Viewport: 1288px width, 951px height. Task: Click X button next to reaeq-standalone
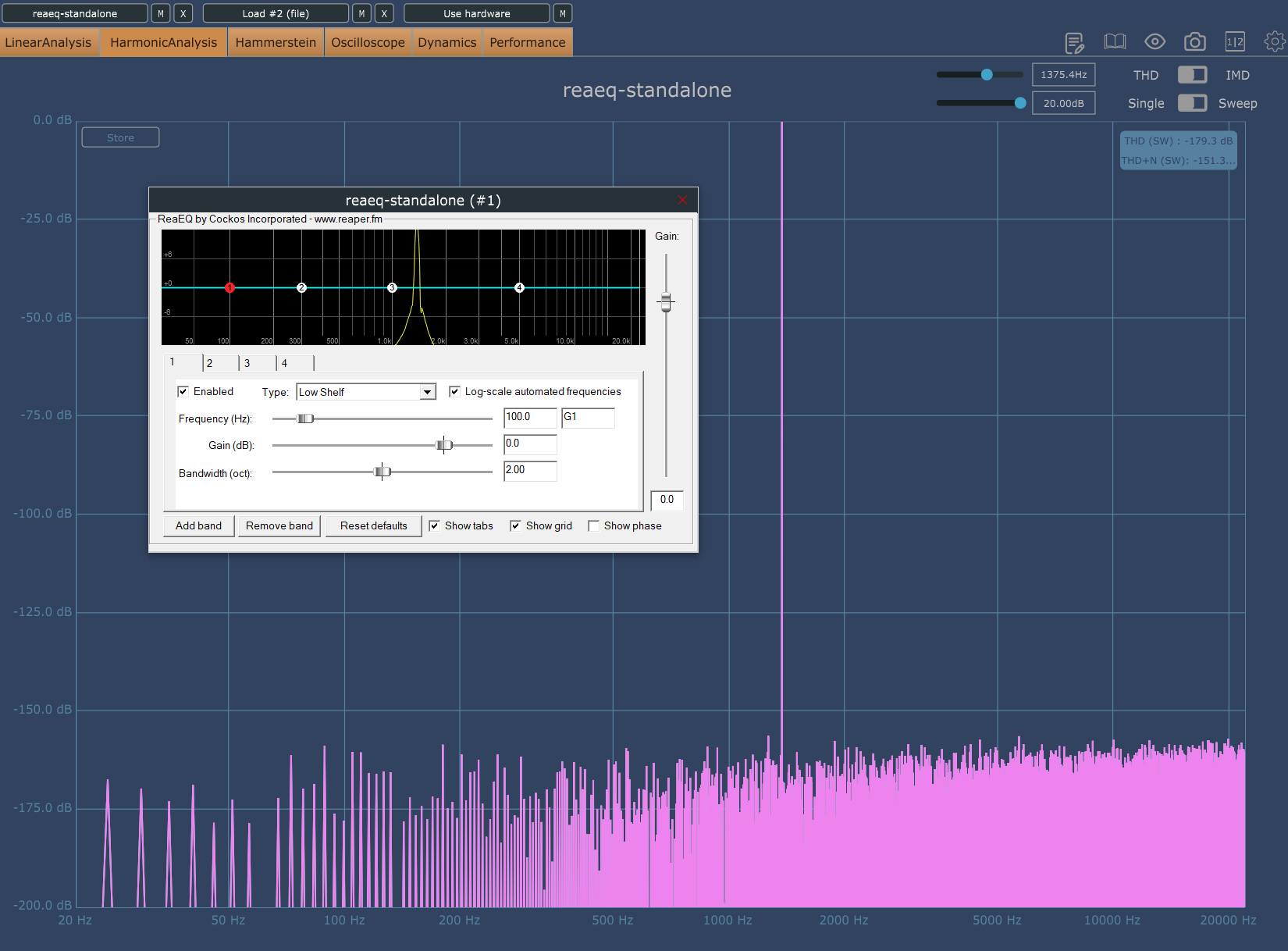coord(183,13)
